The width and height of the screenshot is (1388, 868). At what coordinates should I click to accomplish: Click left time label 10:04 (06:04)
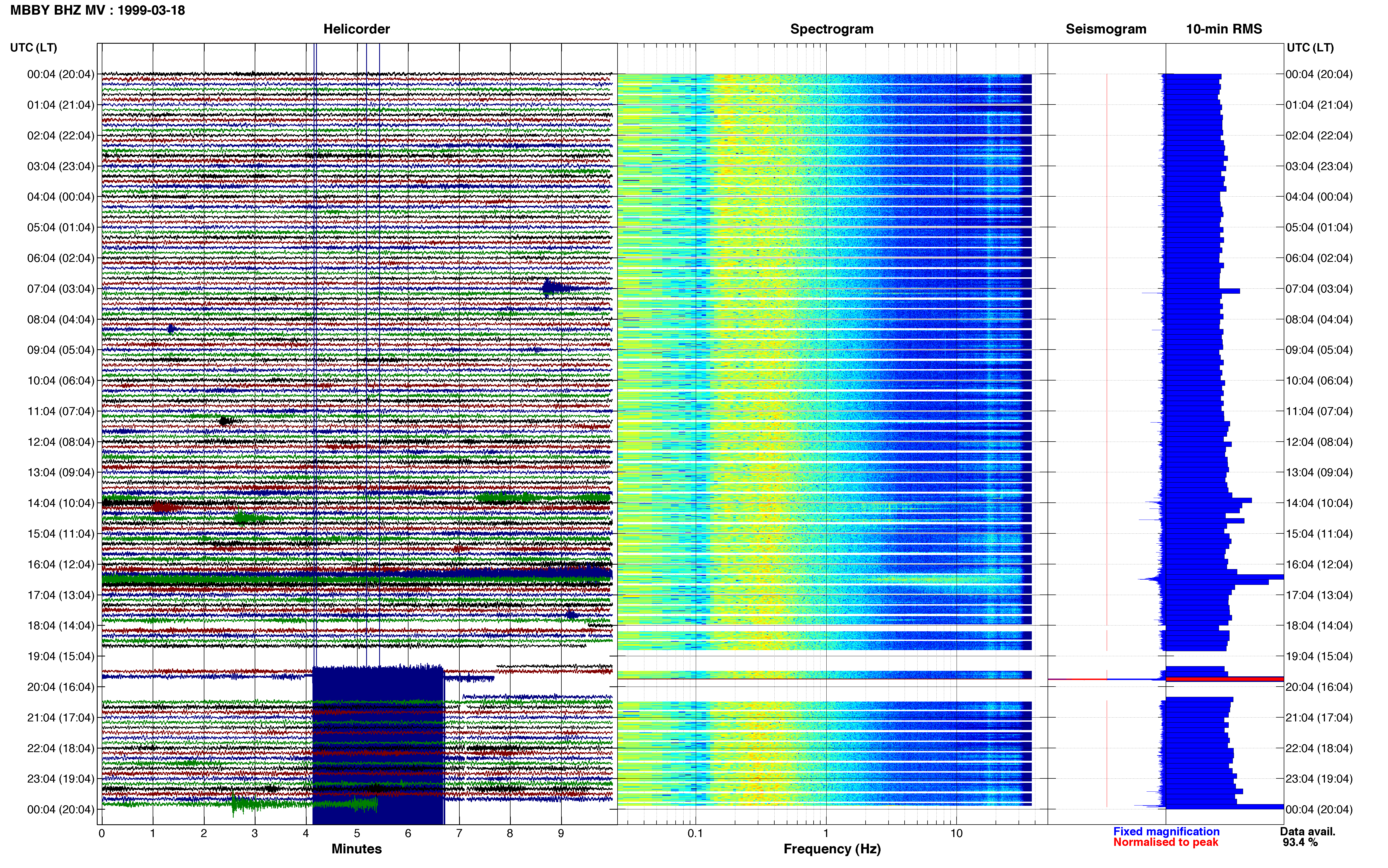(61, 380)
